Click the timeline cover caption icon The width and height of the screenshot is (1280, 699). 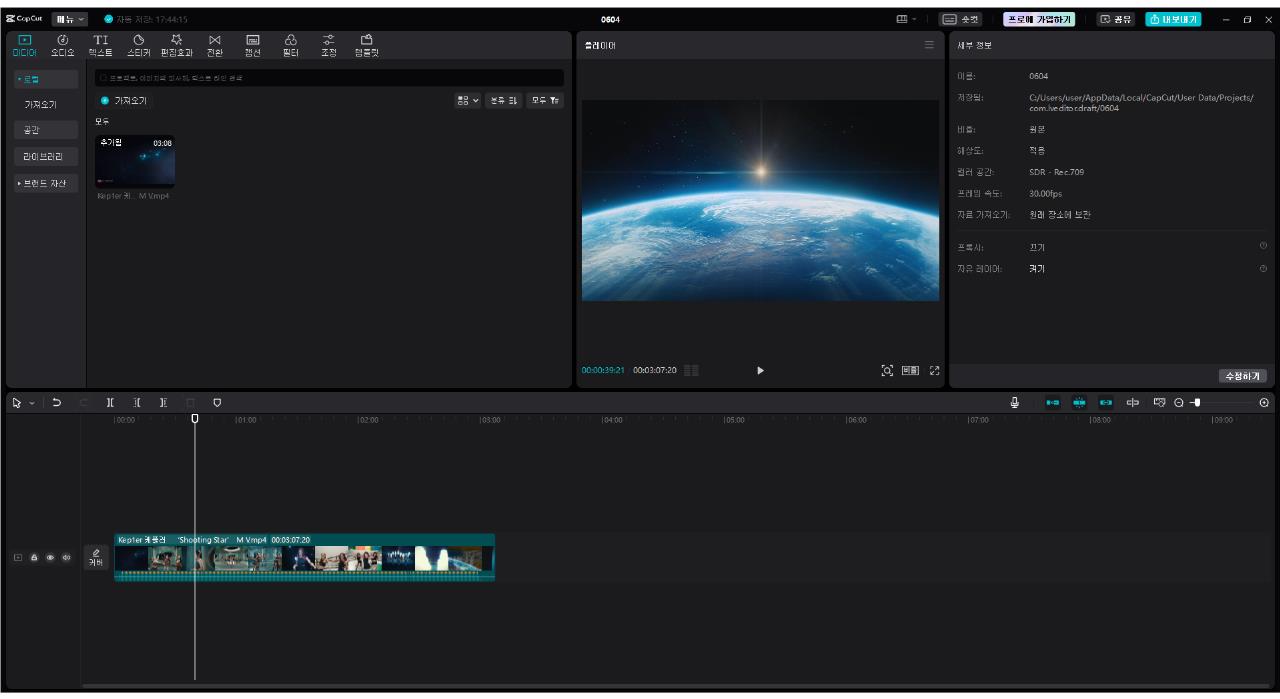click(1160, 403)
